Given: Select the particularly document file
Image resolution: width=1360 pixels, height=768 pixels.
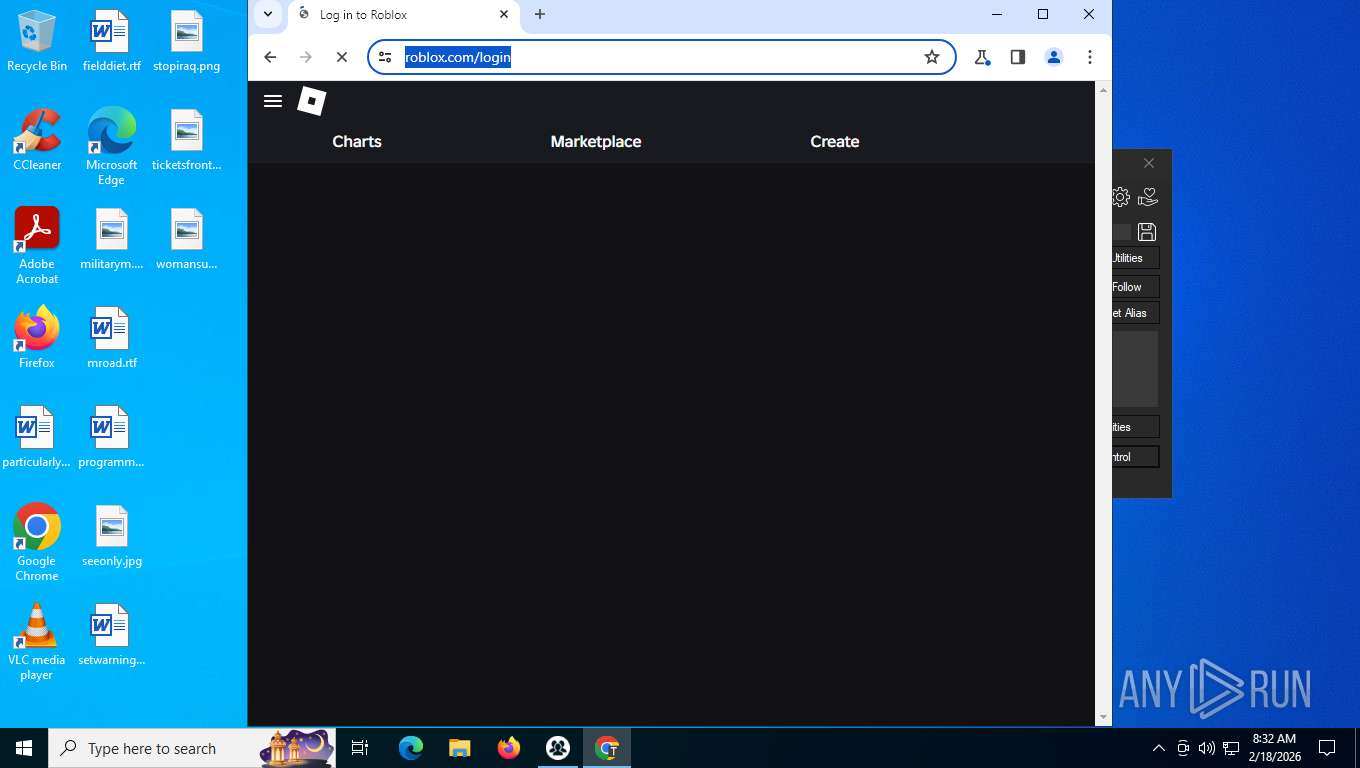Looking at the screenshot, I should 37,437.
